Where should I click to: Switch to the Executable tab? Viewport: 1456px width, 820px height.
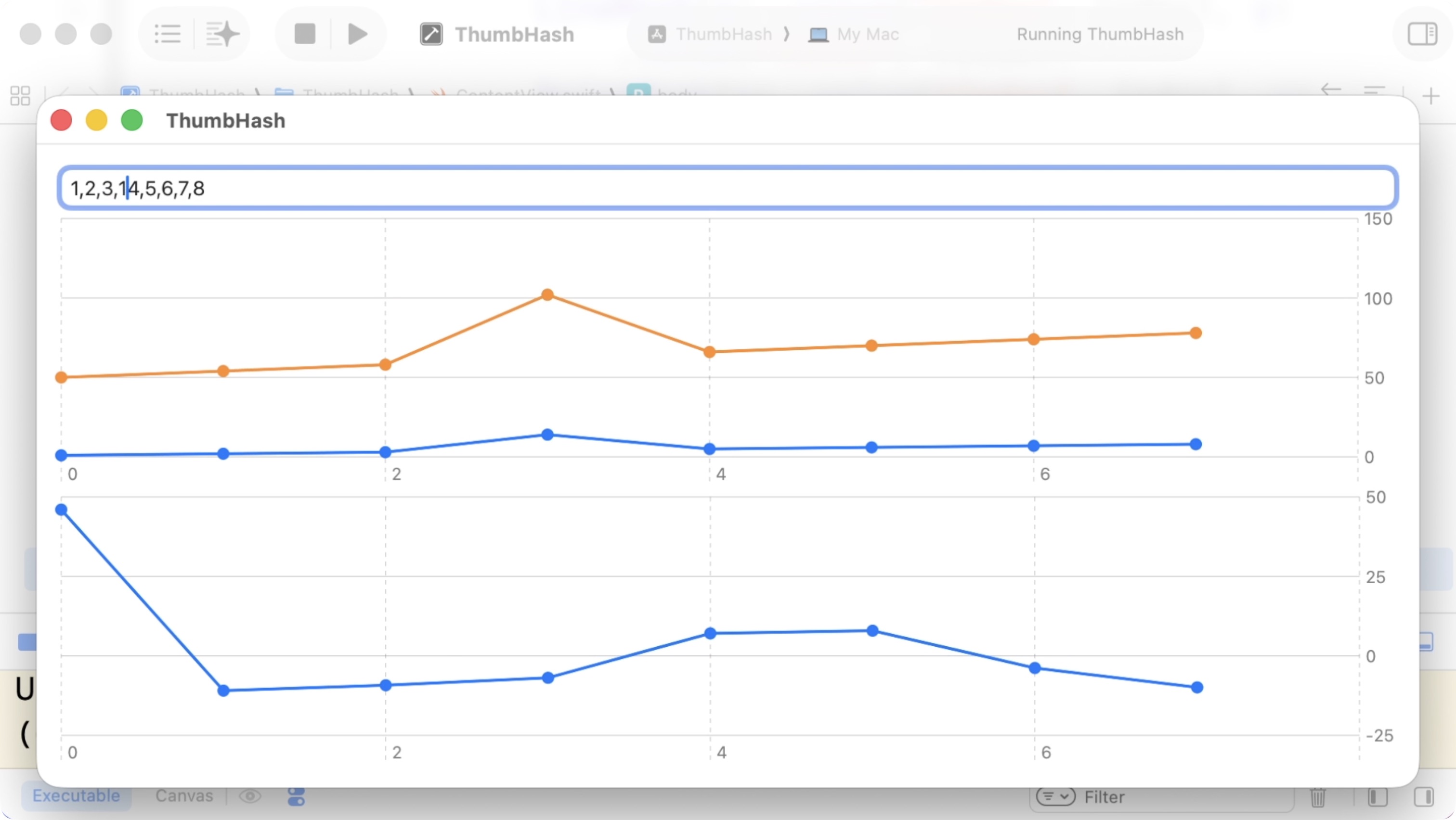[x=76, y=796]
